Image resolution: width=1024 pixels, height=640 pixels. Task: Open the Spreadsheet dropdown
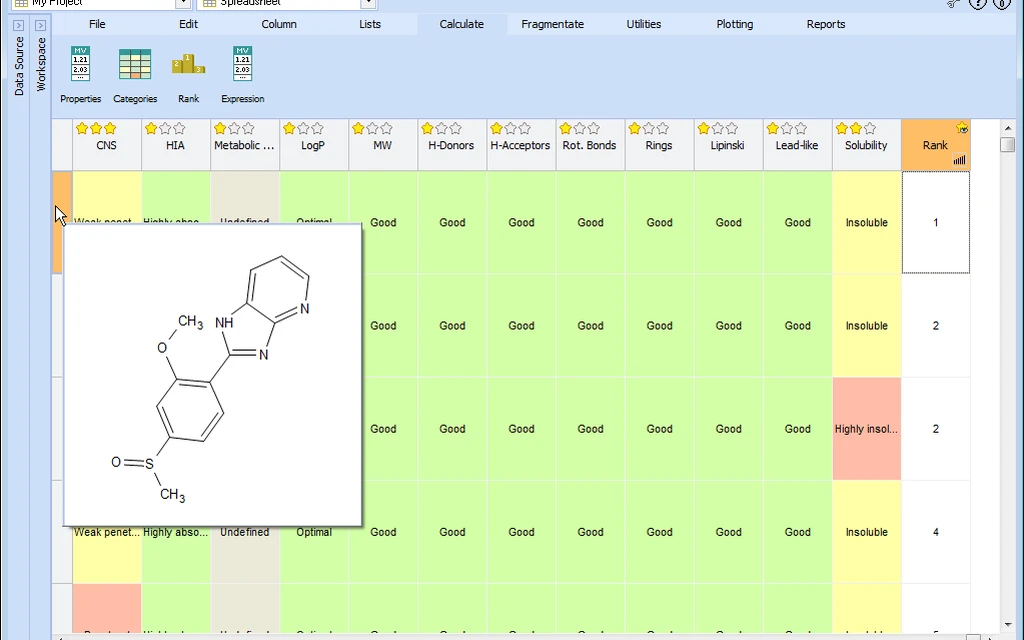click(x=368, y=3)
